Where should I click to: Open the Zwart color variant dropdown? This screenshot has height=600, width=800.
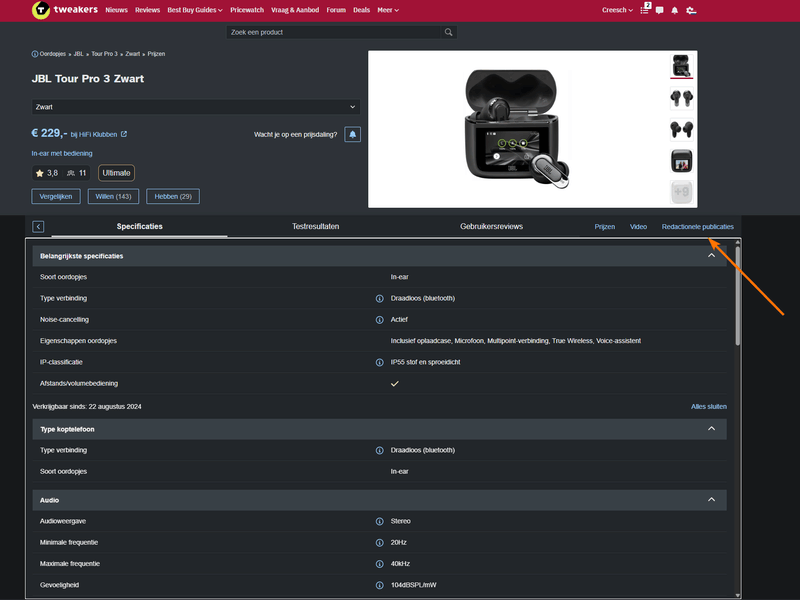click(196, 107)
